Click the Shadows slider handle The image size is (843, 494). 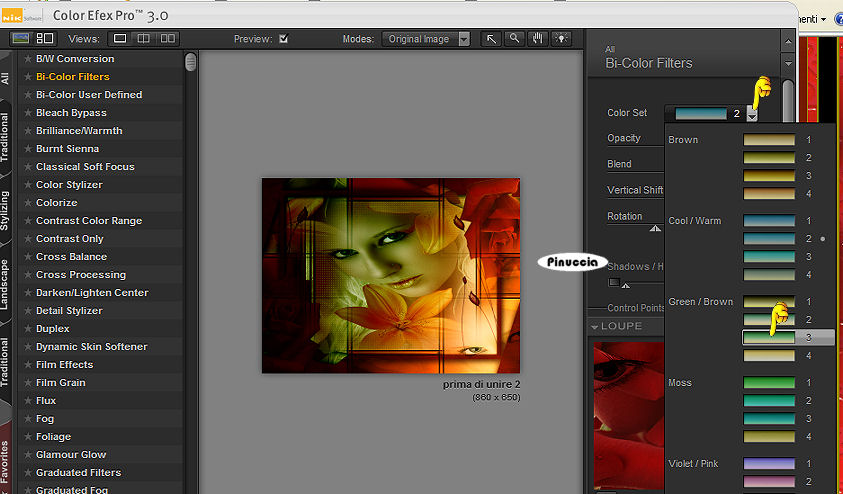click(x=625, y=286)
